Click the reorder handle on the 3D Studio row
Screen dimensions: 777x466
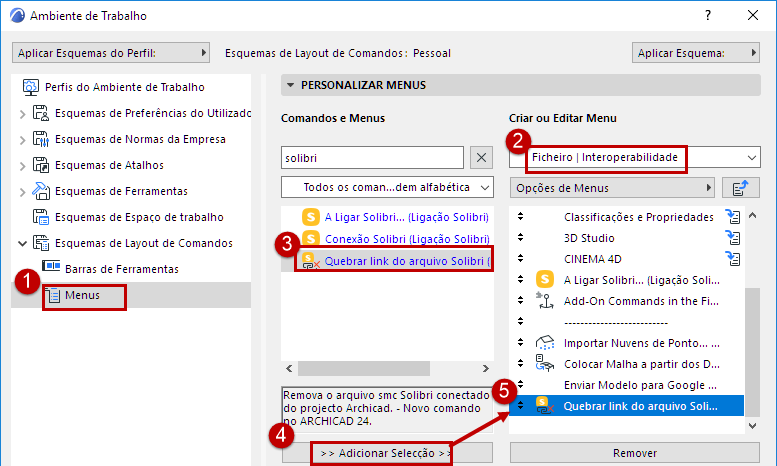[x=520, y=237]
